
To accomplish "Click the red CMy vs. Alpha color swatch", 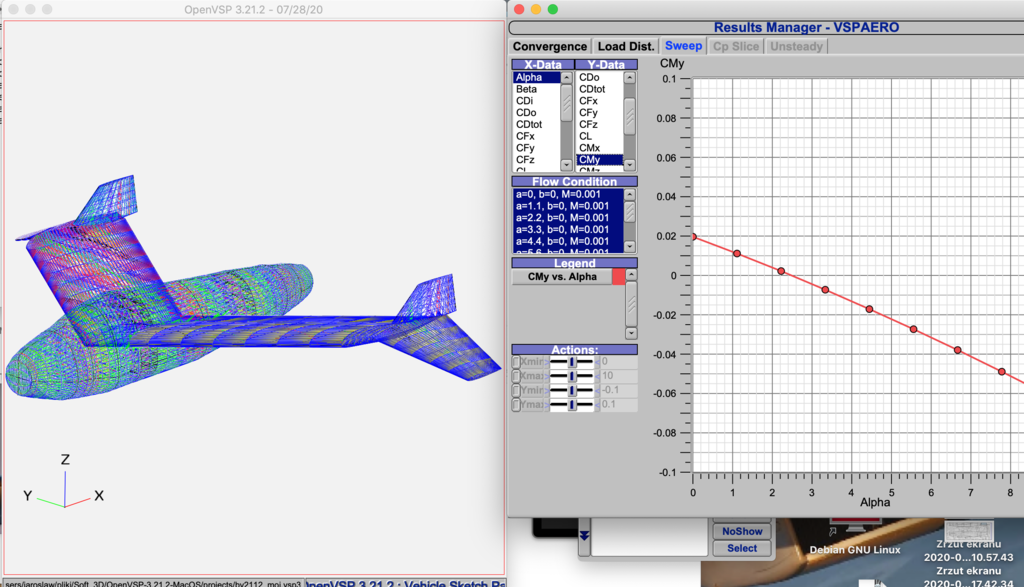I will click(x=618, y=277).
